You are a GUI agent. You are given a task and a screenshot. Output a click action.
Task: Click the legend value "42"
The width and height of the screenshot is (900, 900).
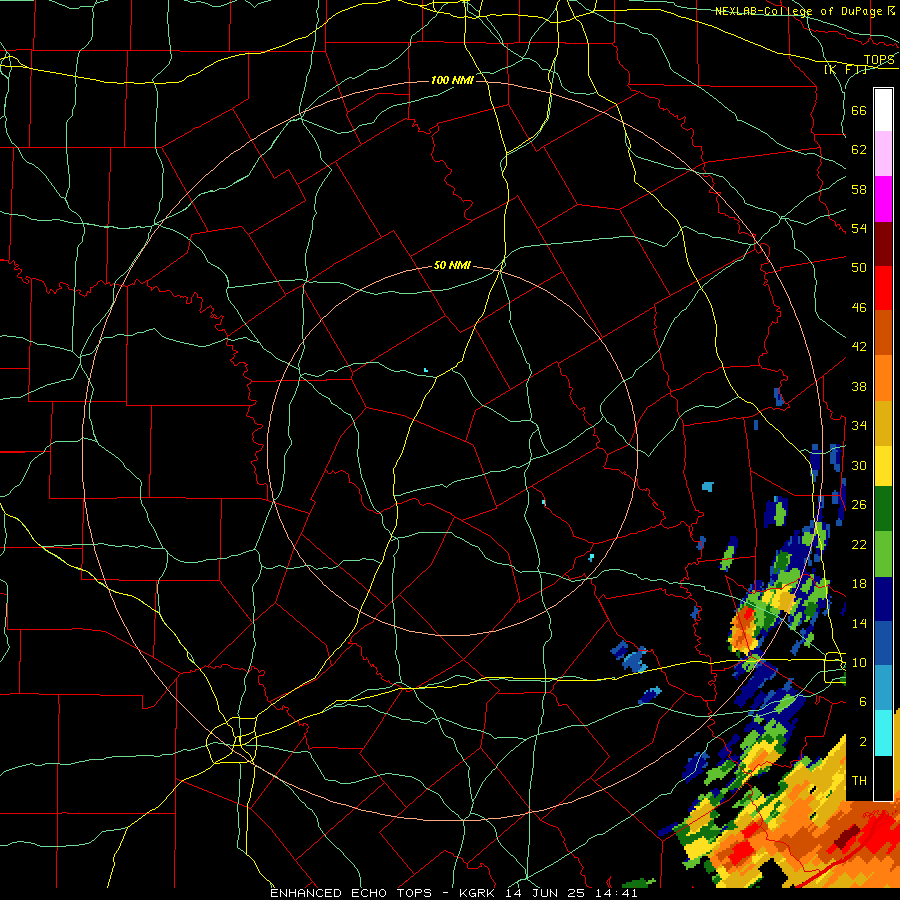tap(859, 347)
